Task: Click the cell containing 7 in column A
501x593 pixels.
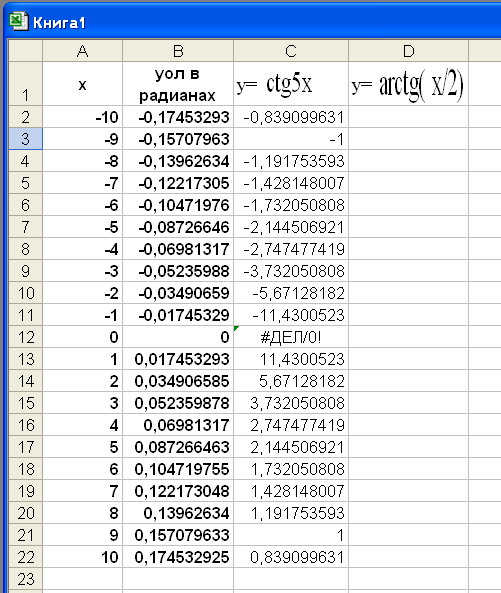Action: [82, 490]
